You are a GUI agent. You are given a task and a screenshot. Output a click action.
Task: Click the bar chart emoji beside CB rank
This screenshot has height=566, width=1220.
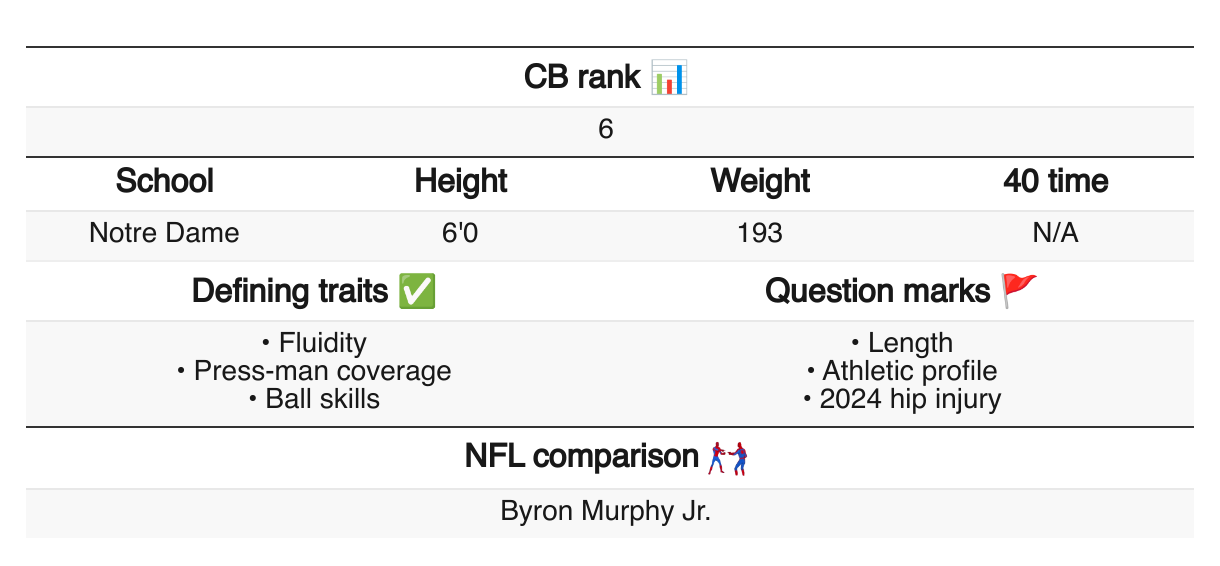pyautogui.click(x=669, y=77)
